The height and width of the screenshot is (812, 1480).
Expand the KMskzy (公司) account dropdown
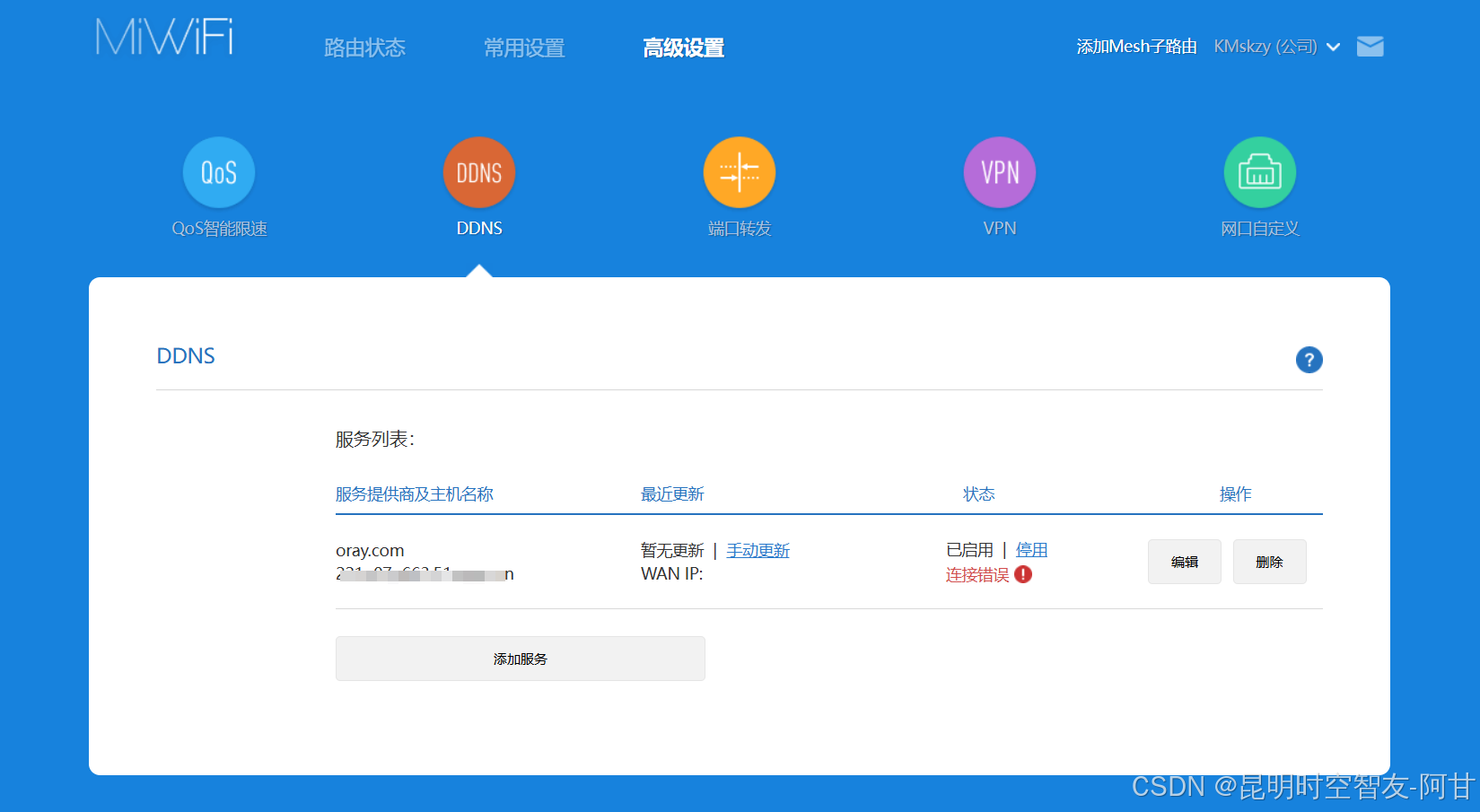click(1276, 47)
